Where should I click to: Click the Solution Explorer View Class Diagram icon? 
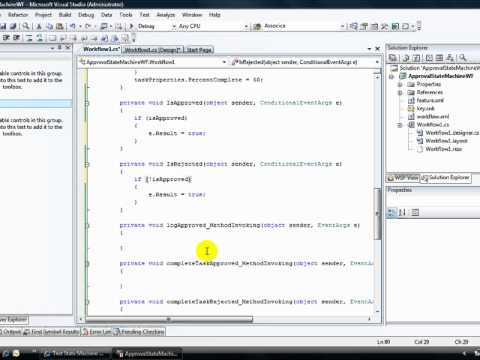tap(450, 58)
